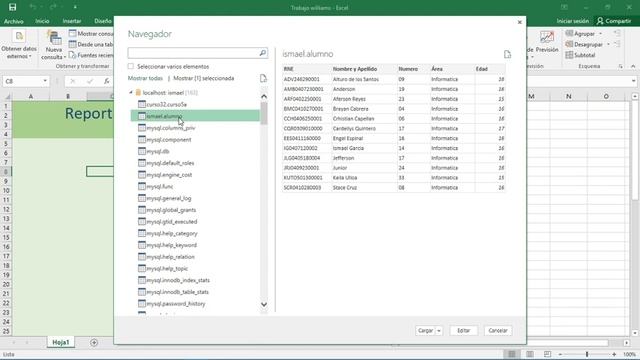Click the refresh icon beside Mostrar seleccionada
This screenshot has height=360, width=640.
pos(263,78)
